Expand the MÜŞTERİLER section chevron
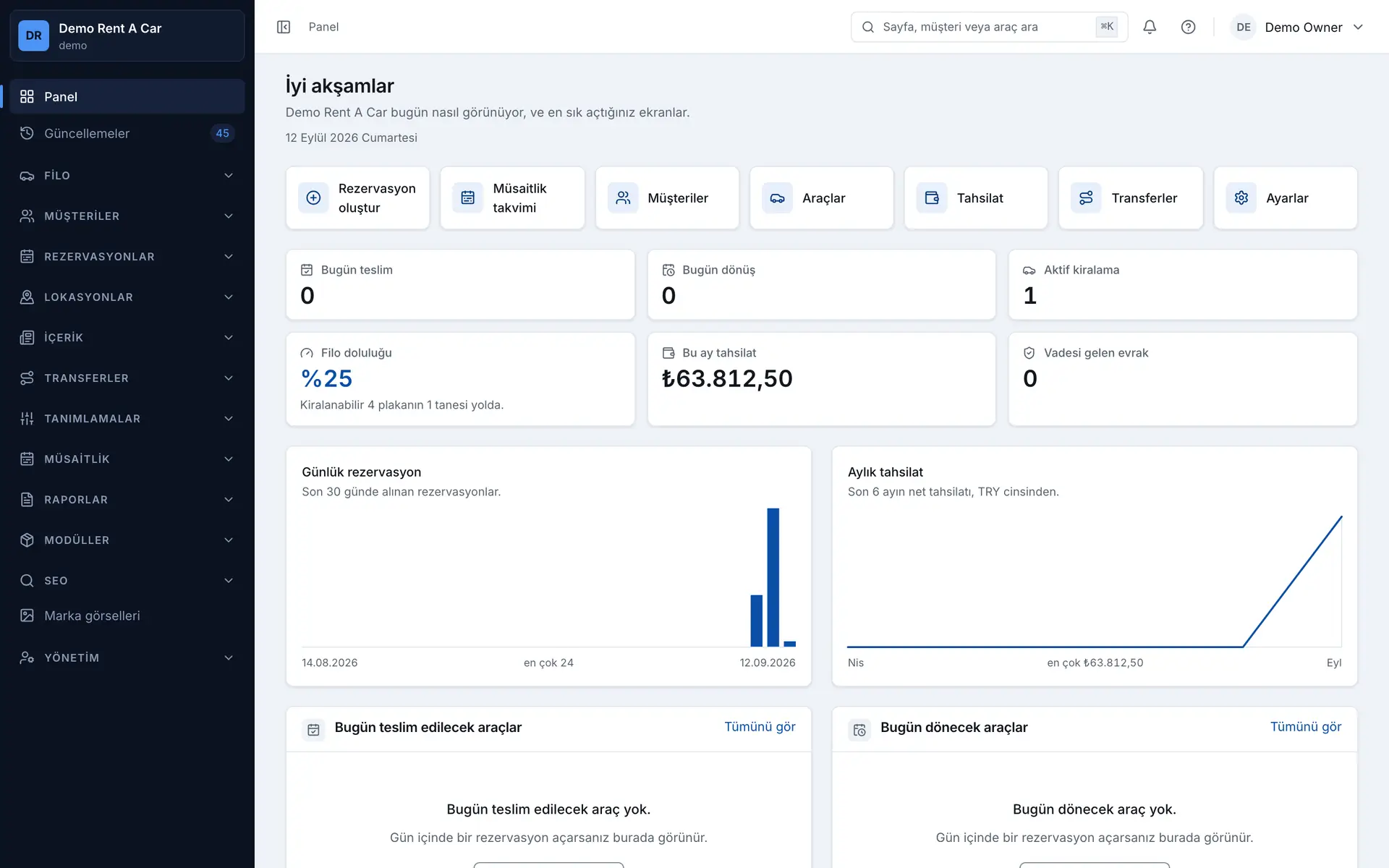1389x868 pixels. pos(229,216)
